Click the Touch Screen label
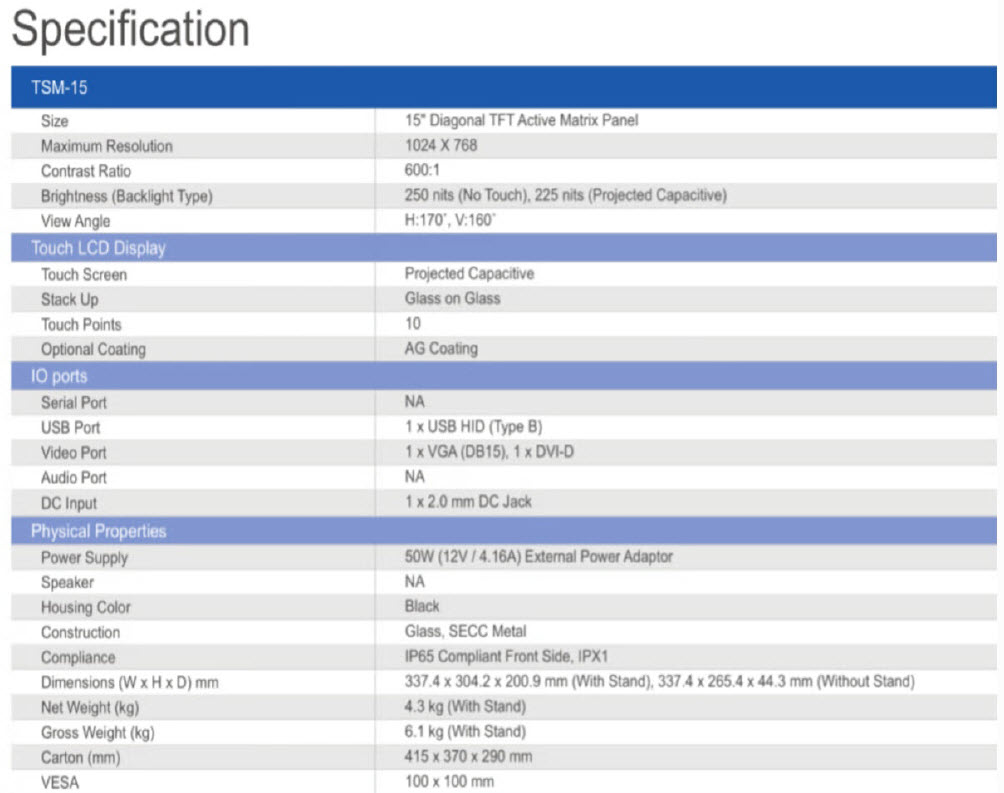The image size is (1004, 793). (x=84, y=275)
